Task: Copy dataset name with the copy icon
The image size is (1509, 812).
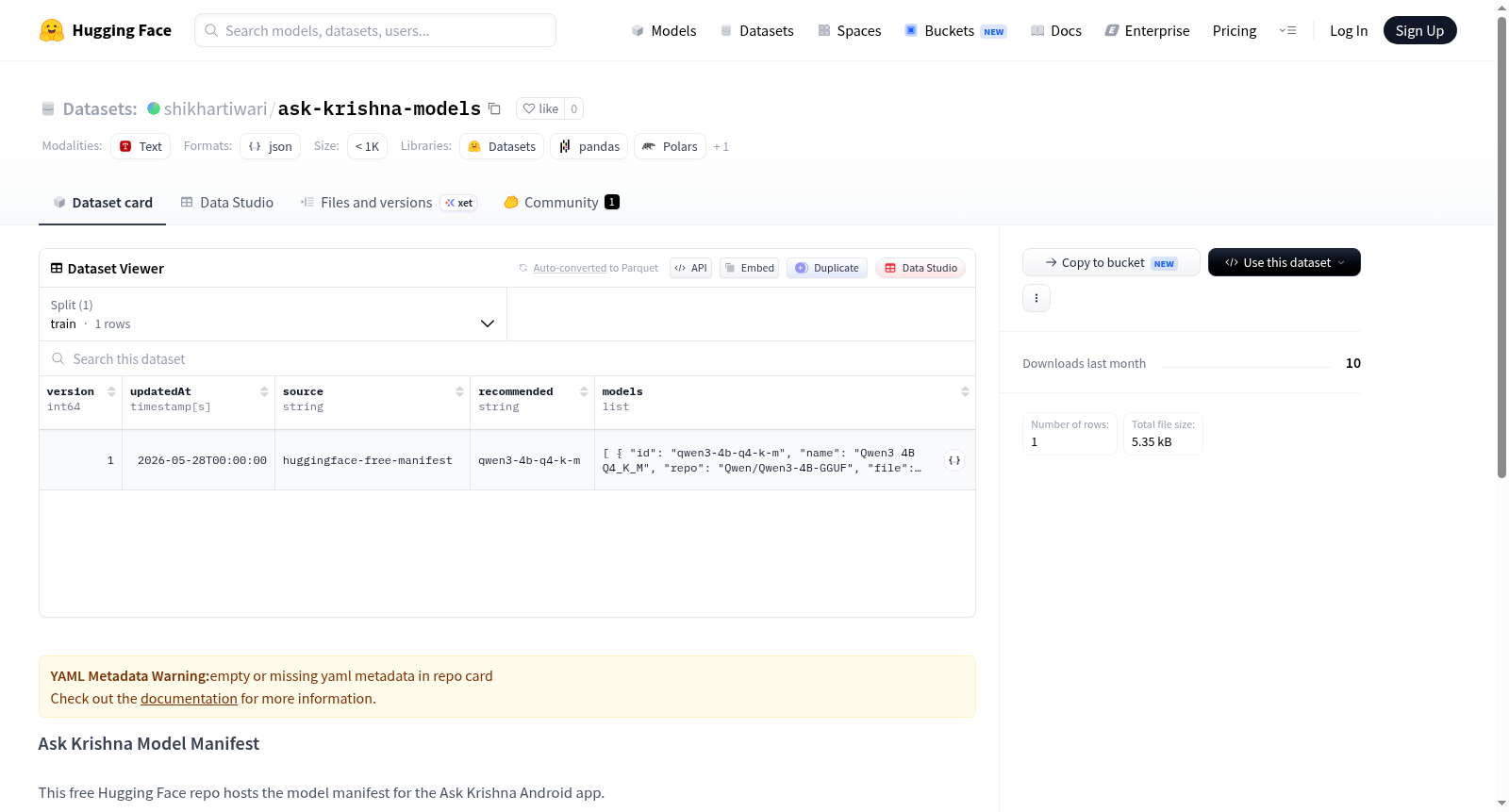Action: (x=494, y=108)
